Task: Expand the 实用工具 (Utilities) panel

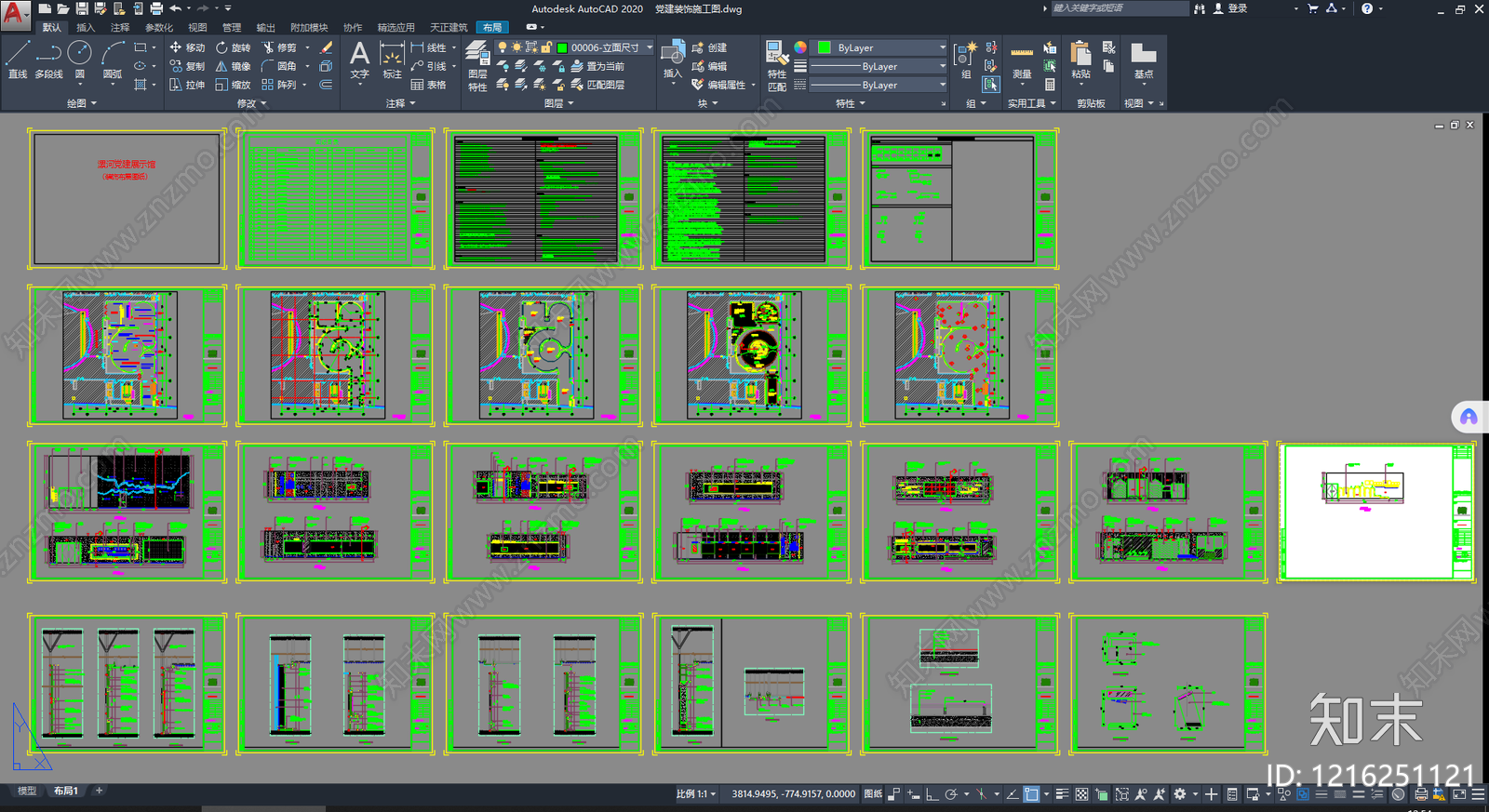Action: point(1032,103)
